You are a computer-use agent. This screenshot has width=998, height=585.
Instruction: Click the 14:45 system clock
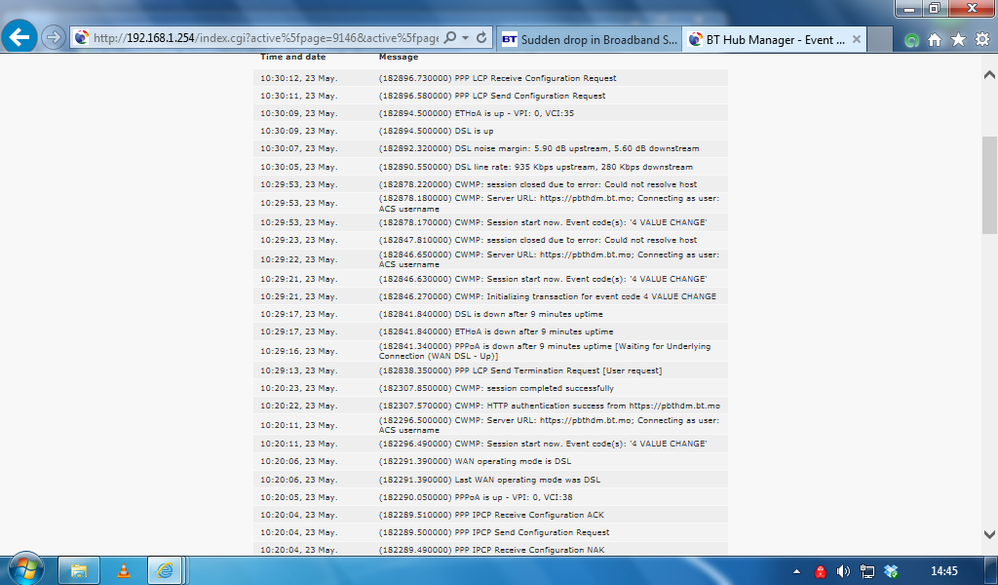pos(944,571)
